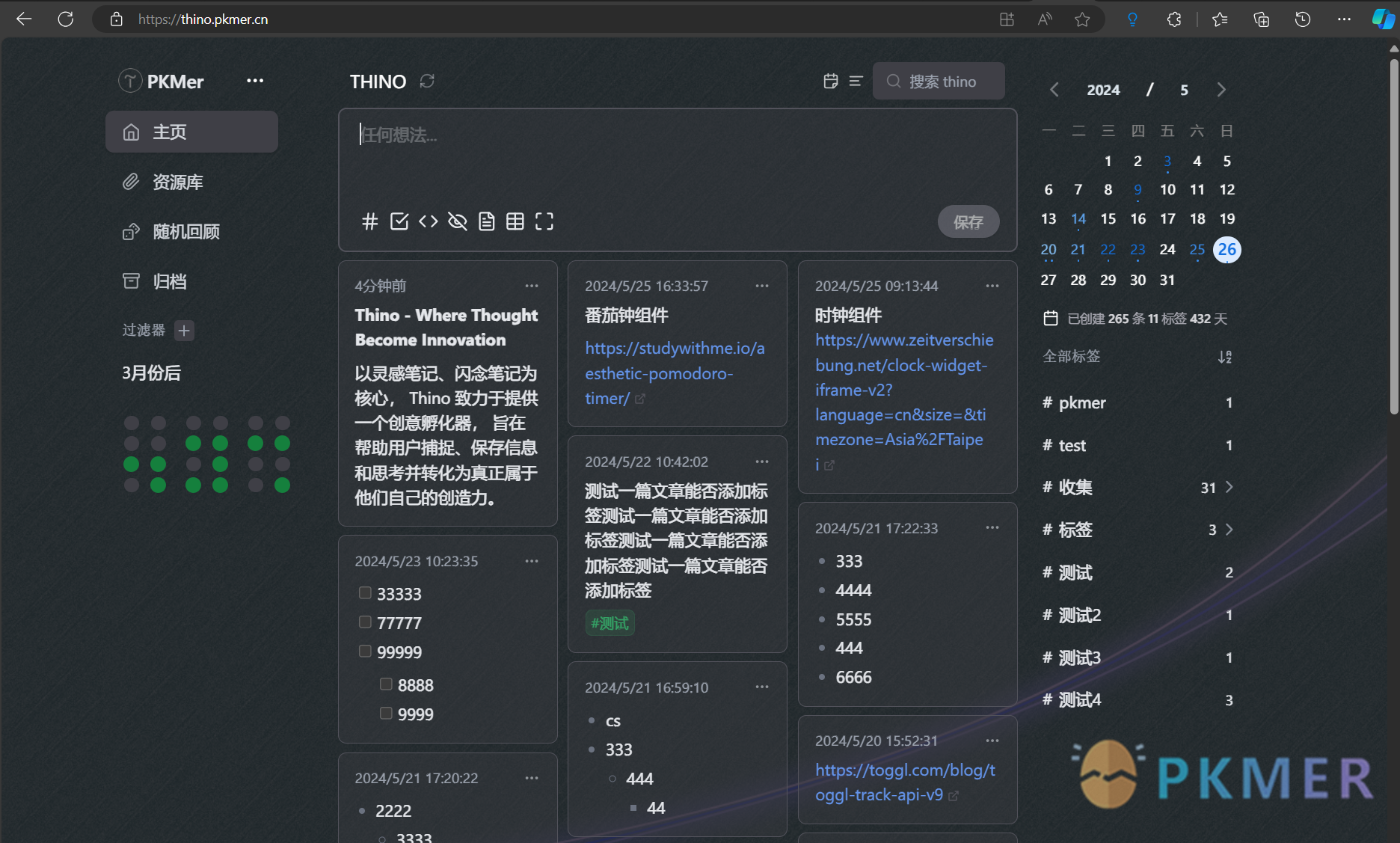Open options menu on 时钟组件 card
The width and height of the screenshot is (1400, 843).
click(992, 286)
